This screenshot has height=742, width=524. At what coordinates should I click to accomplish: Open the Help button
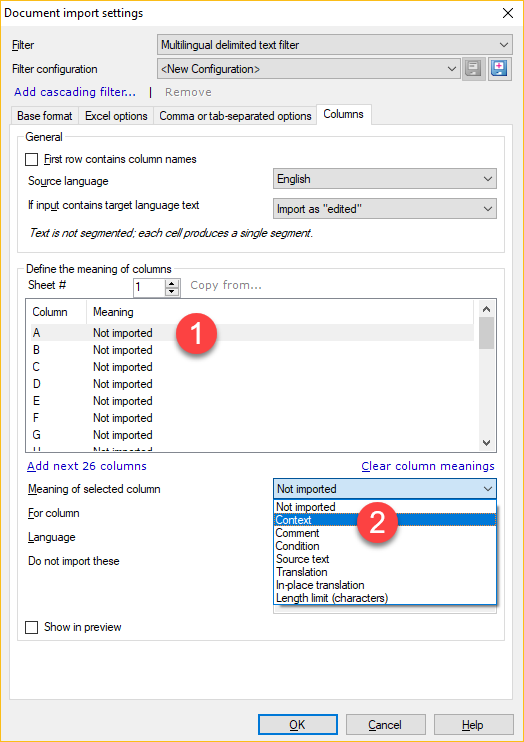tap(473, 724)
